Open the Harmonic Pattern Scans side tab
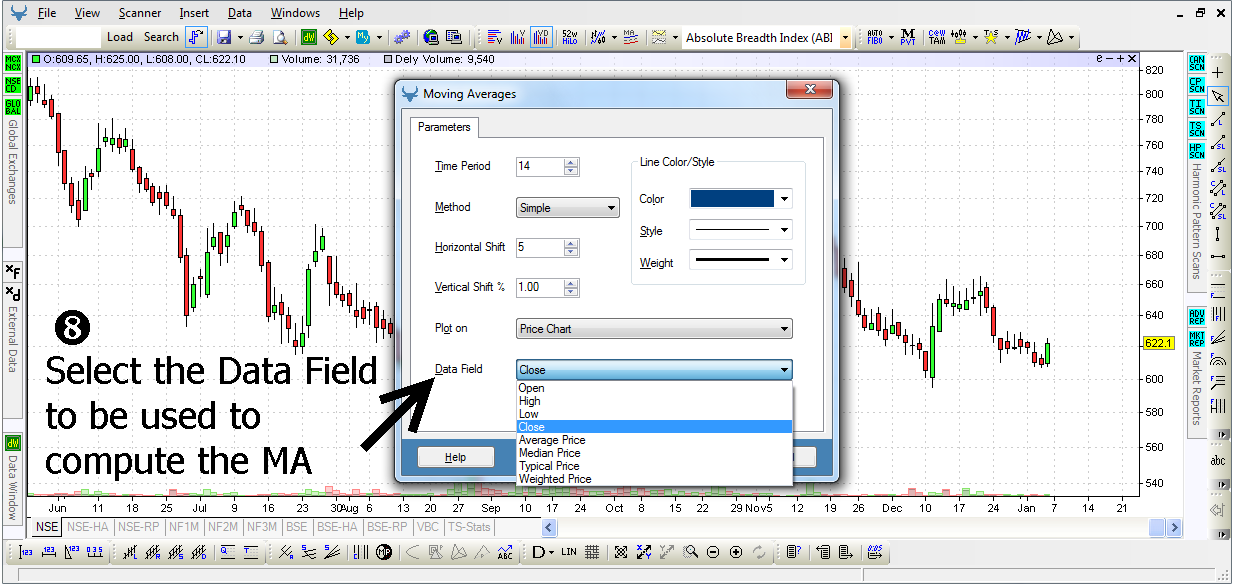1235x585 pixels. click(x=1197, y=221)
